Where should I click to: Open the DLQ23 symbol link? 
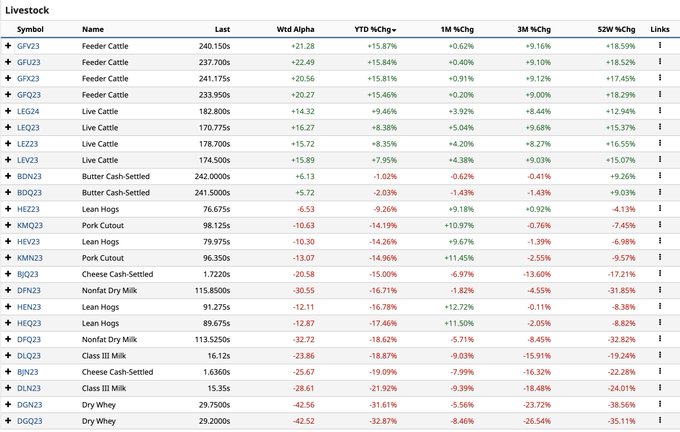pos(28,355)
